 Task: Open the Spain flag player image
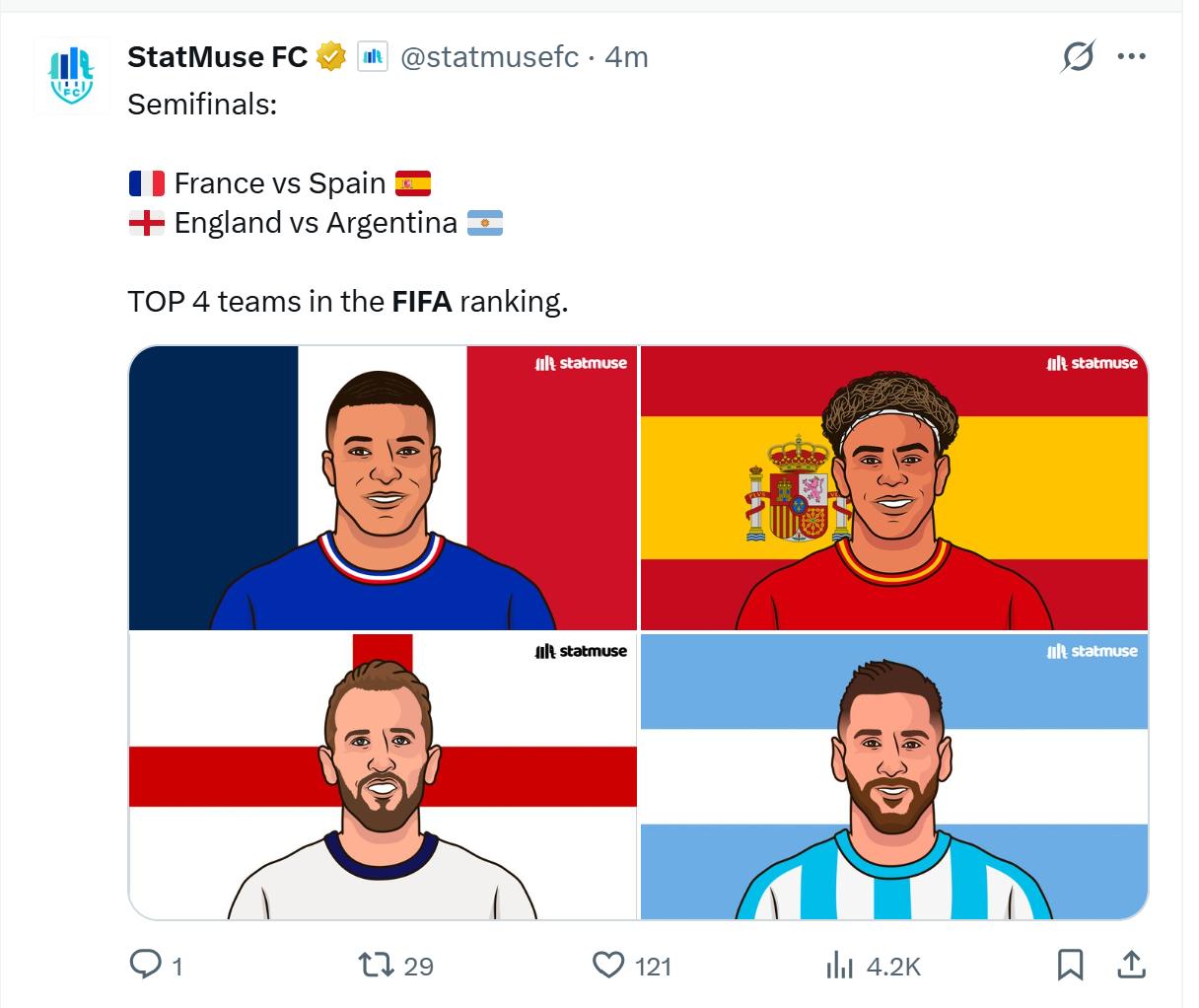pos(894,487)
